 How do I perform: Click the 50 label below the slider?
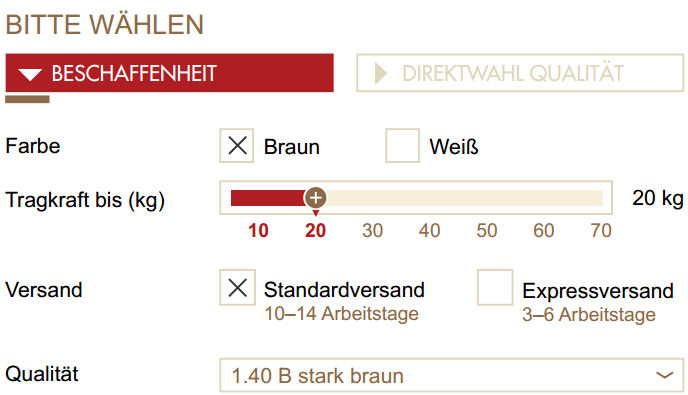tap(487, 231)
